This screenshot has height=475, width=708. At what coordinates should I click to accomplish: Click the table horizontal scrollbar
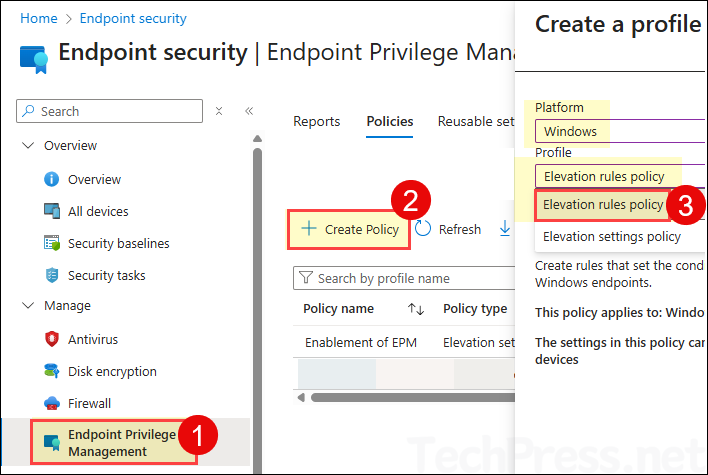(413, 397)
